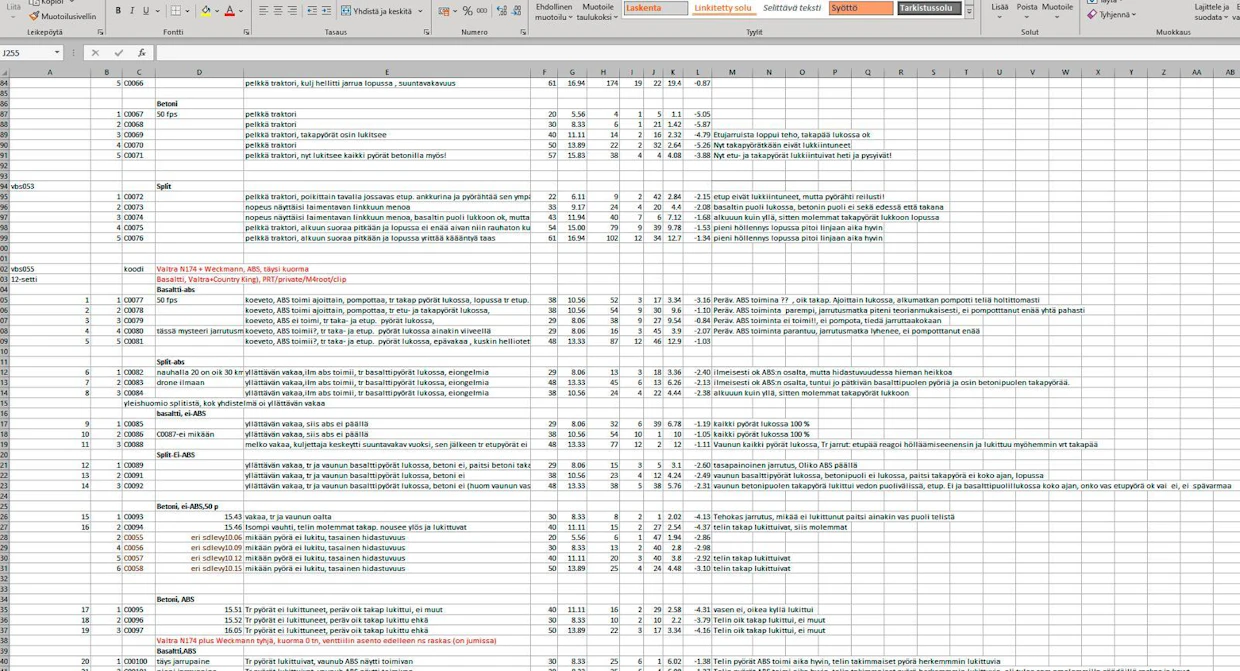Open Name Box dropdown arrow
This screenshot has height=671, width=1240.
tap(57, 53)
